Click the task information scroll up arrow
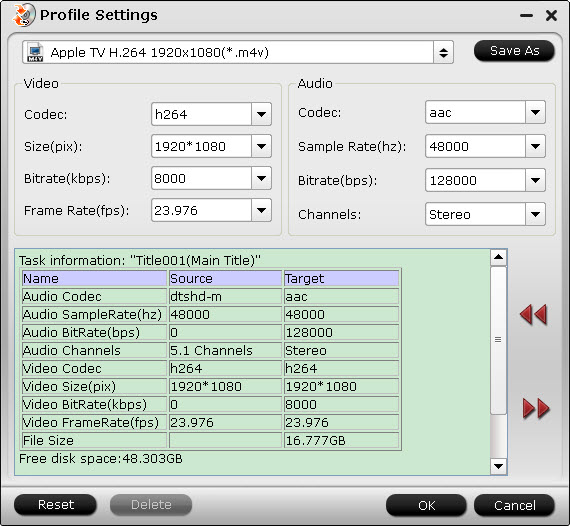The height and width of the screenshot is (526, 570). [498, 257]
